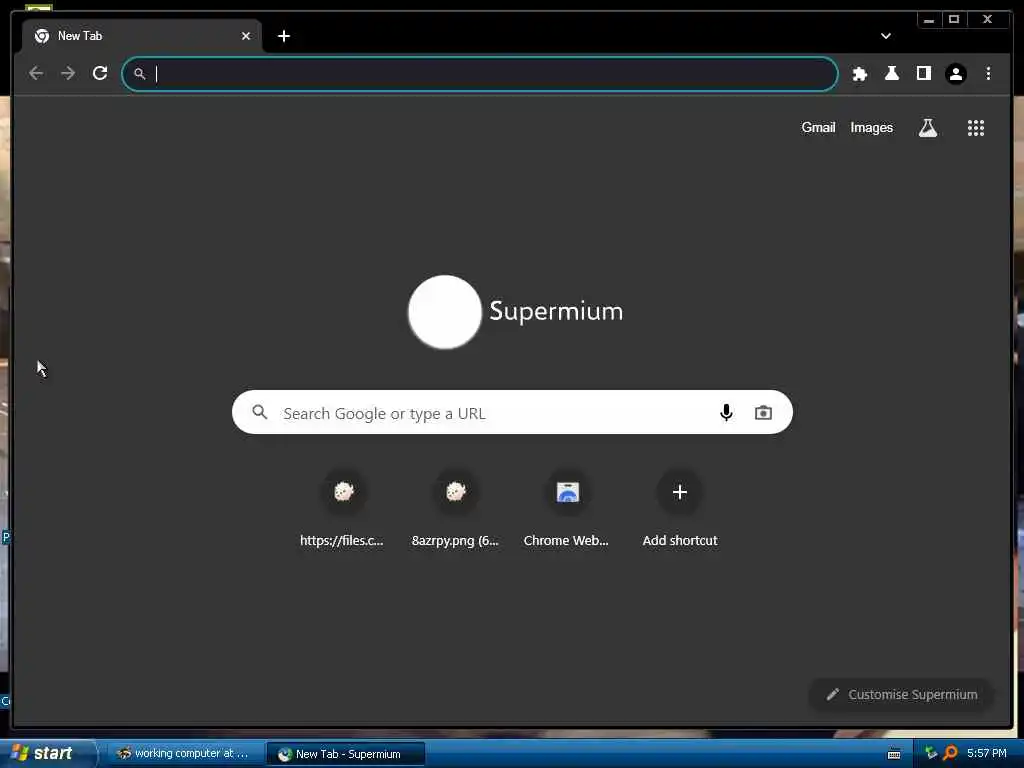Screen dimensions: 1024x768
Task: Click the orange magnifier tray icon
Action: click(x=950, y=753)
